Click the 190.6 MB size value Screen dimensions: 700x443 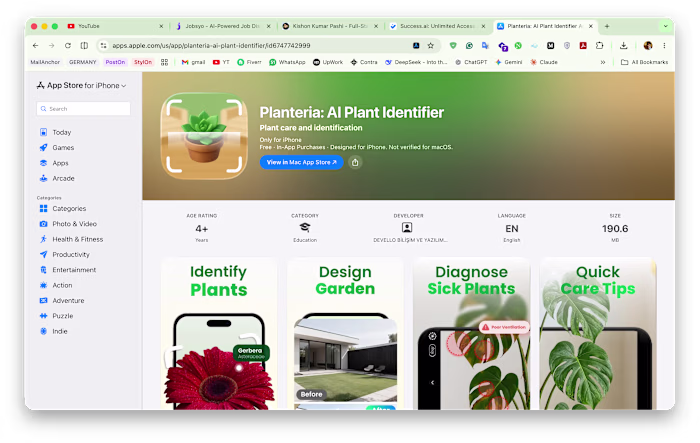[x=615, y=229]
